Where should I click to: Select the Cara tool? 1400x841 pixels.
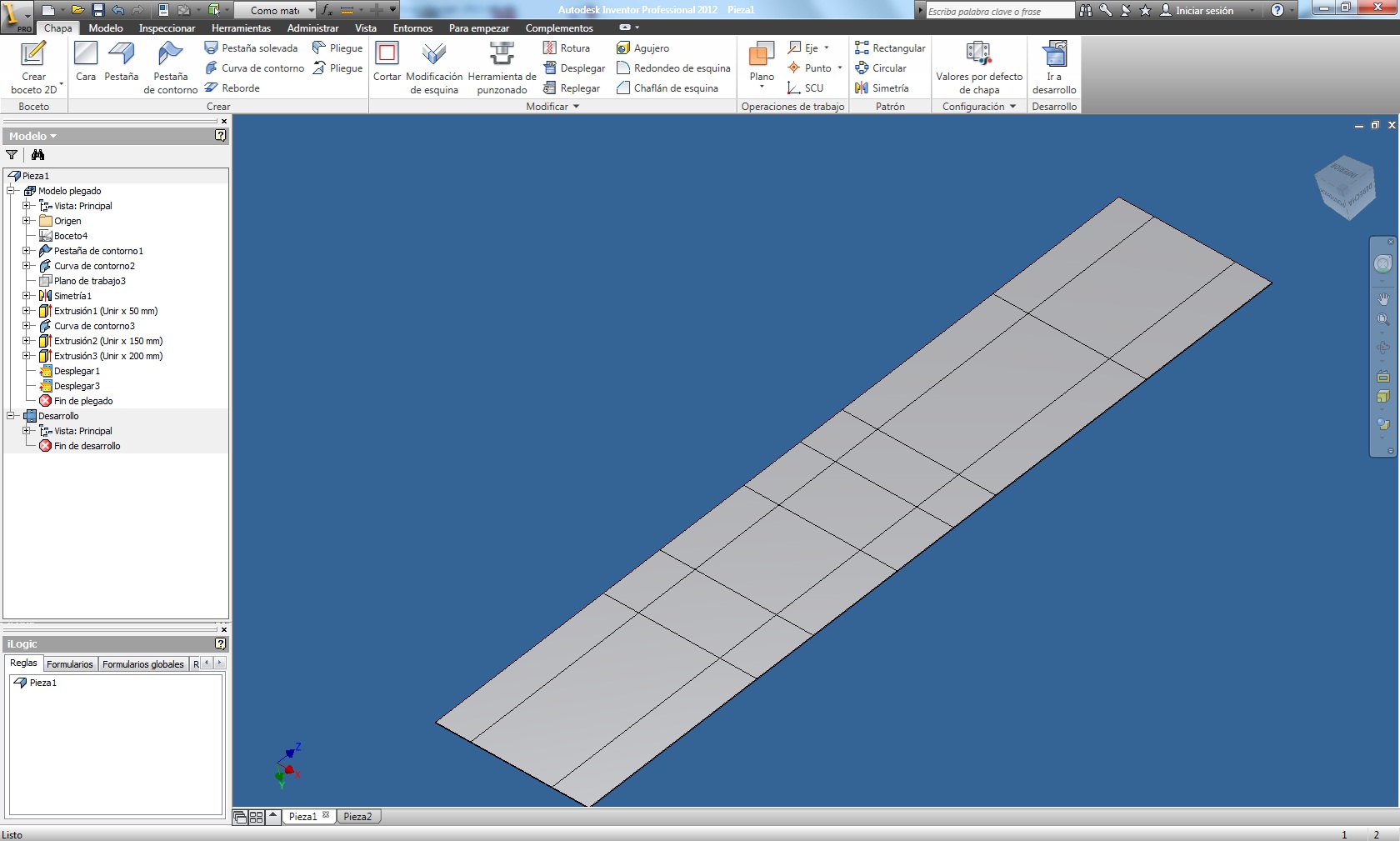point(86,61)
